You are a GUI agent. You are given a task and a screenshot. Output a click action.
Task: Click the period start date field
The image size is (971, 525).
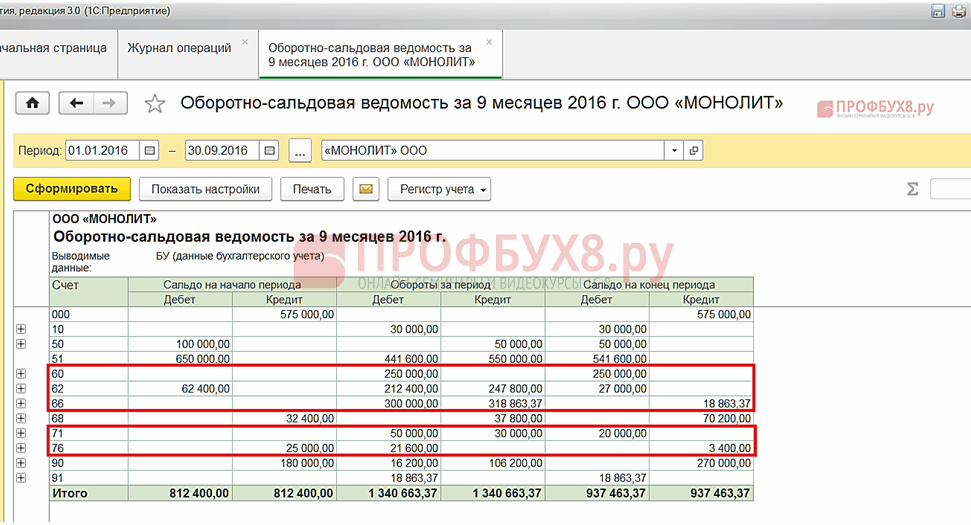pyautogui.click(x=103, y=150)
